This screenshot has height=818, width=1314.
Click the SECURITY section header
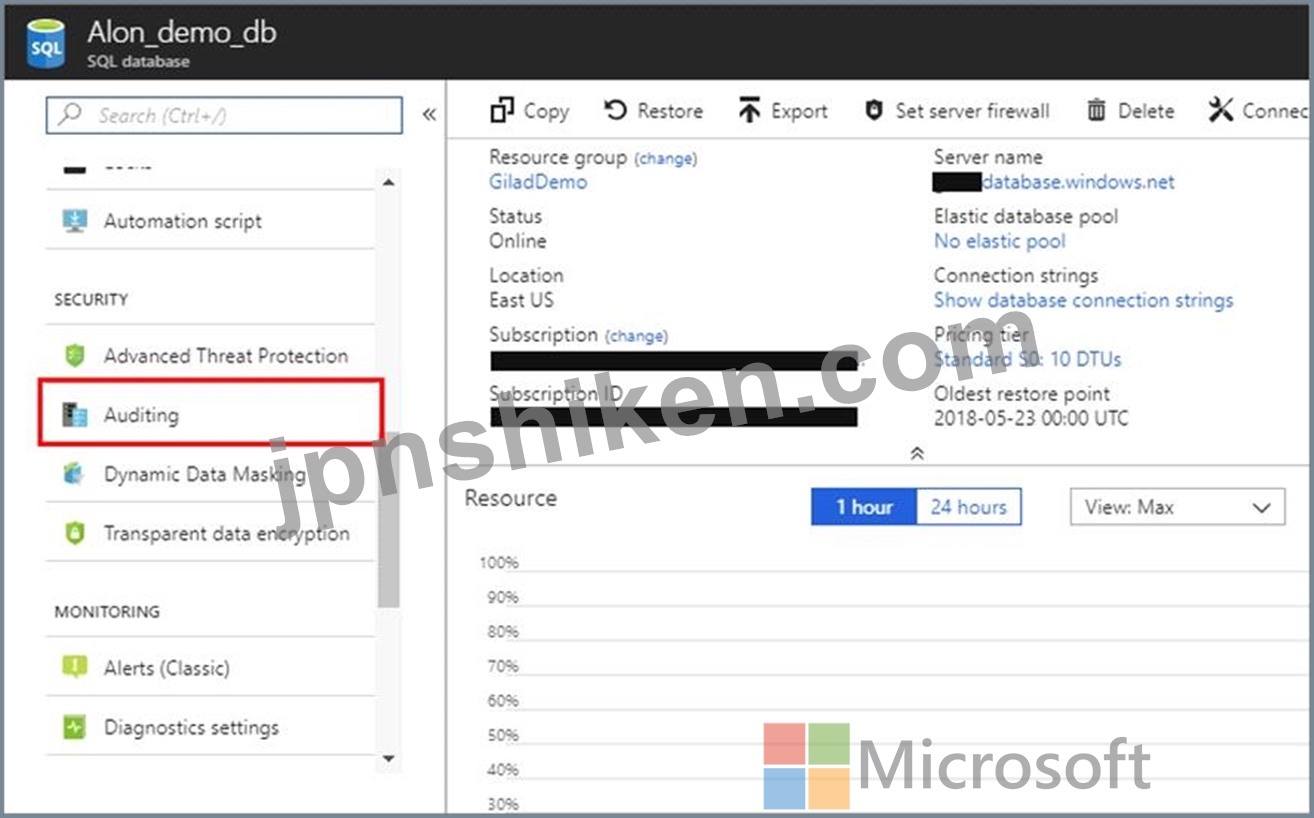tap(91, 299)
